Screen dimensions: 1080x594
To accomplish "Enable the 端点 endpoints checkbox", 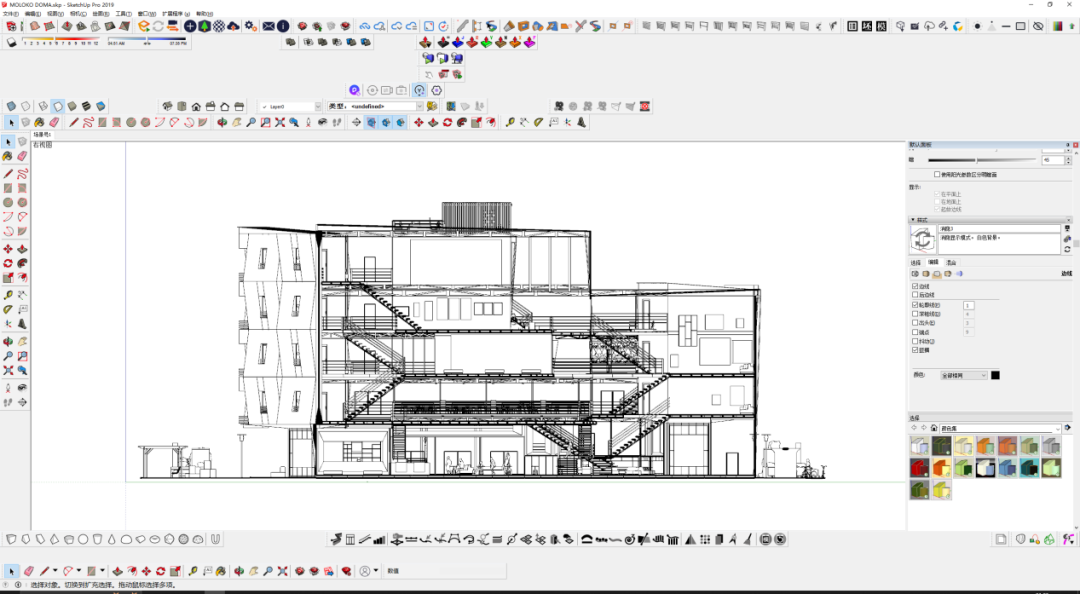I will (x=915, y=332).
